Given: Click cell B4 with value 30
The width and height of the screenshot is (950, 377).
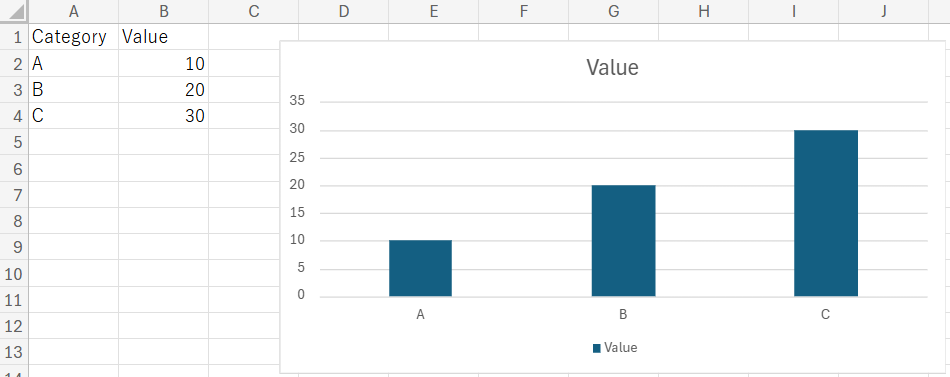Looking at the screenshot, I should tap(164, 116).
